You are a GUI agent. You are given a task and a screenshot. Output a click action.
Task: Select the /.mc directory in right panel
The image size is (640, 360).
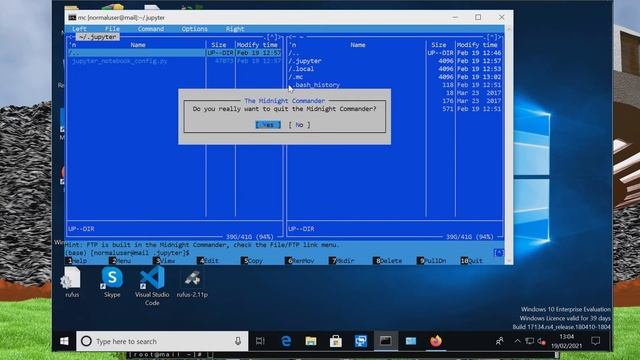point(395,77)
